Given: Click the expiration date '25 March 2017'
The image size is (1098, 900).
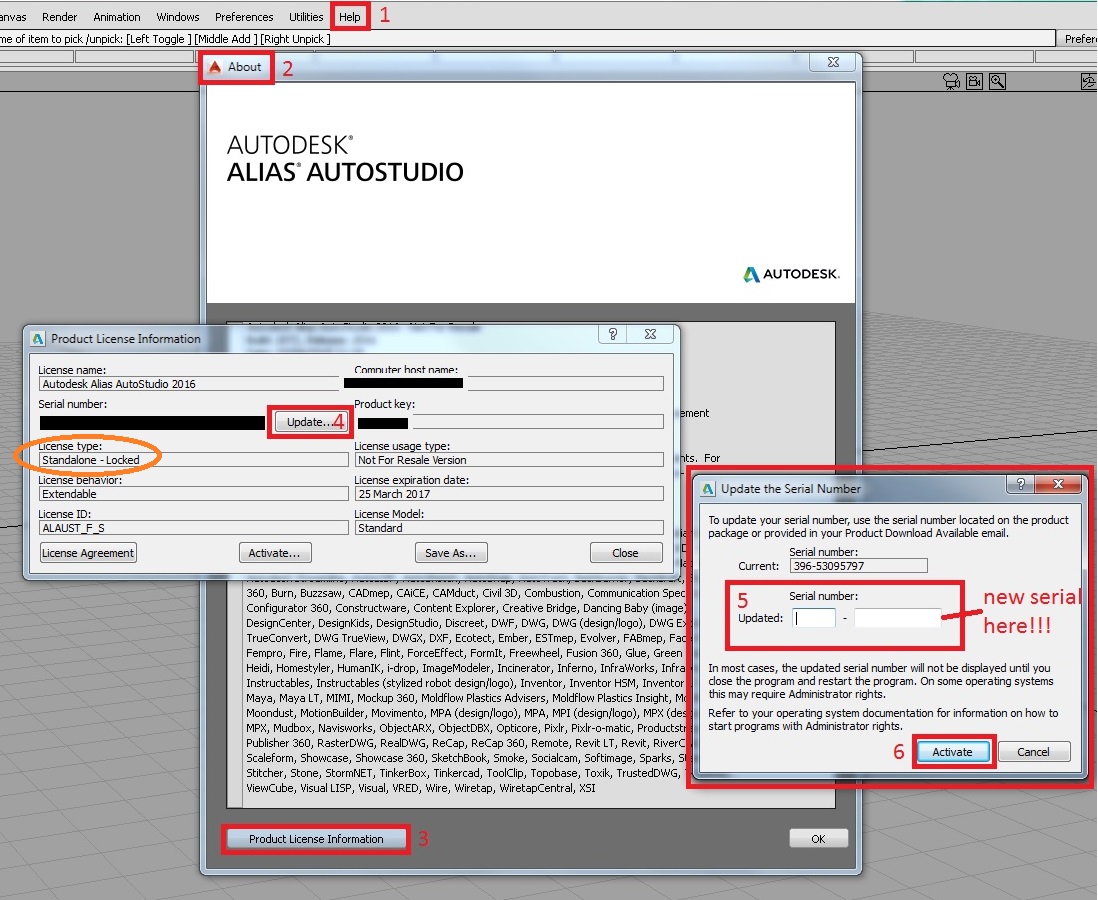Looking at the screenshot, I should (509, 494).
